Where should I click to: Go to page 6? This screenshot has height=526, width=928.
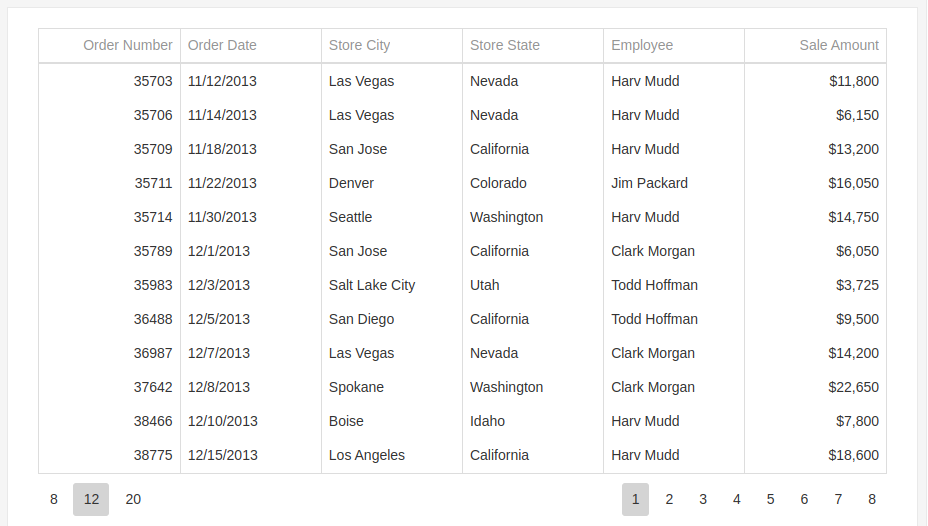point(804,499)
